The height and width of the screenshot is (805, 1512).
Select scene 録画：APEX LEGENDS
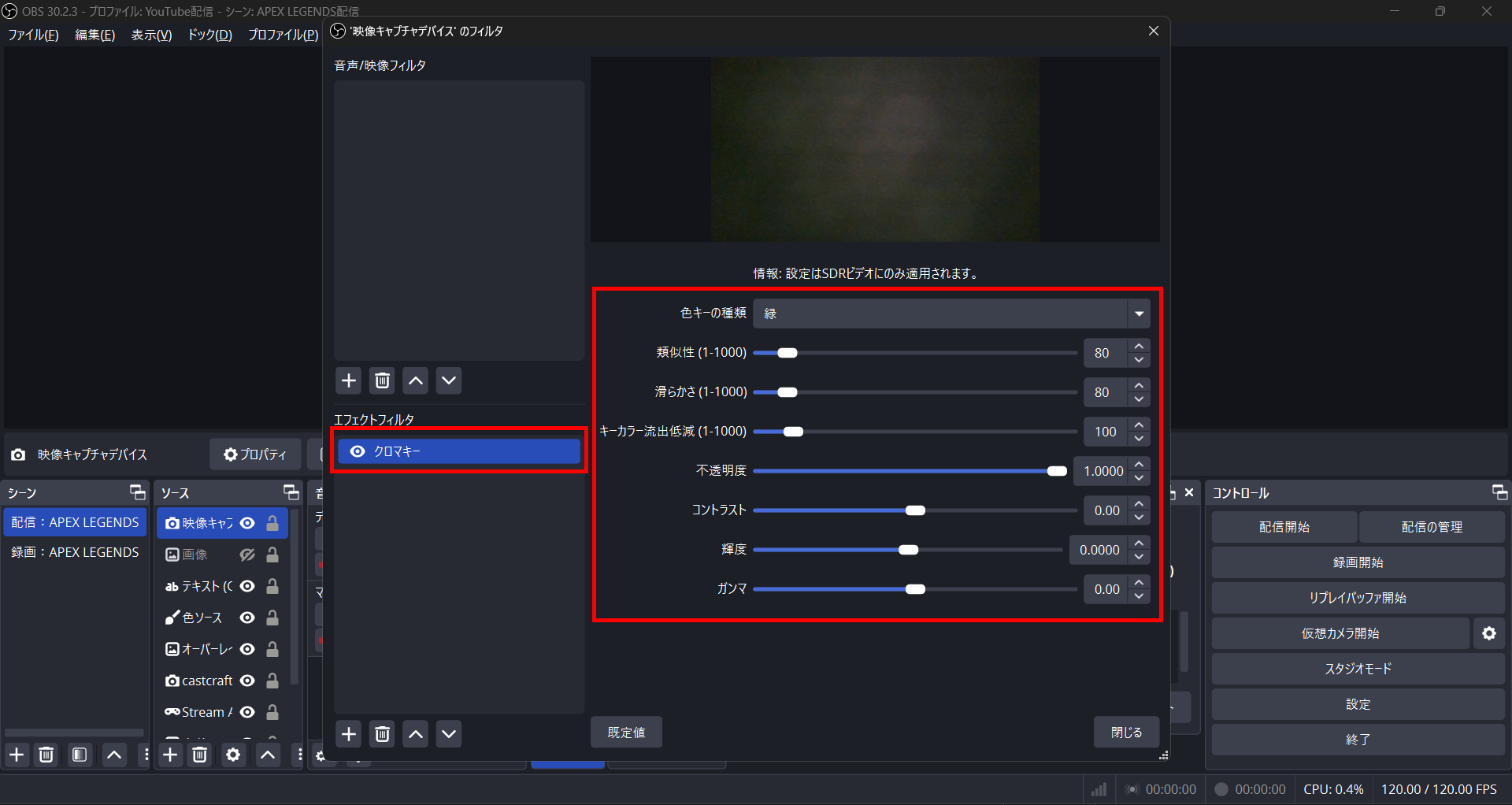(x=75, y=552)
